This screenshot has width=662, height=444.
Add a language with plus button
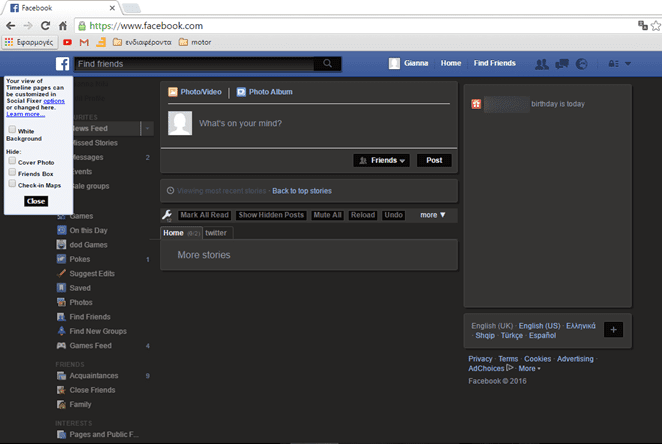pyautogui.click(x=613, y=330)
